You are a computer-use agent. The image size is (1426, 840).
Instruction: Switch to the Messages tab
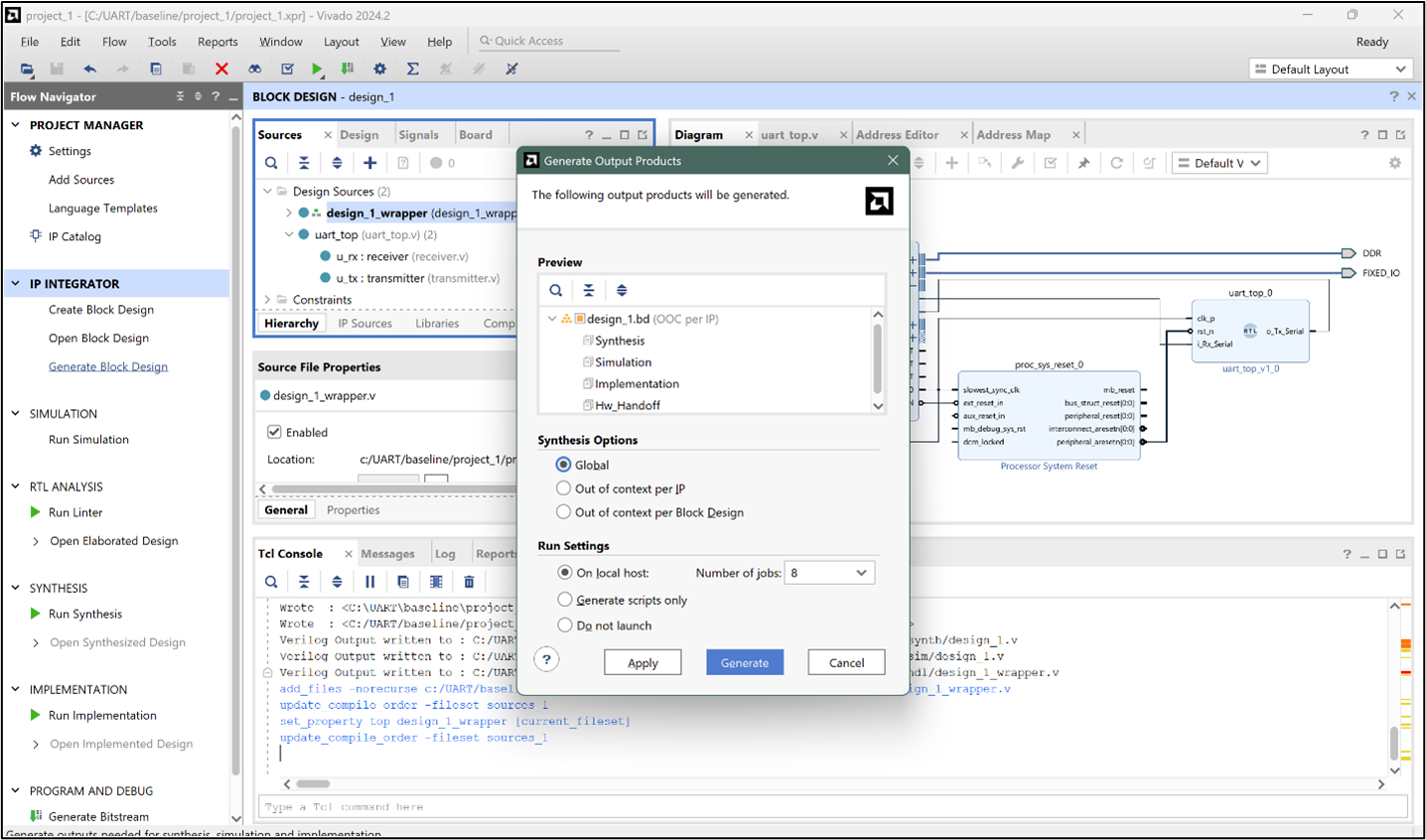388,552
